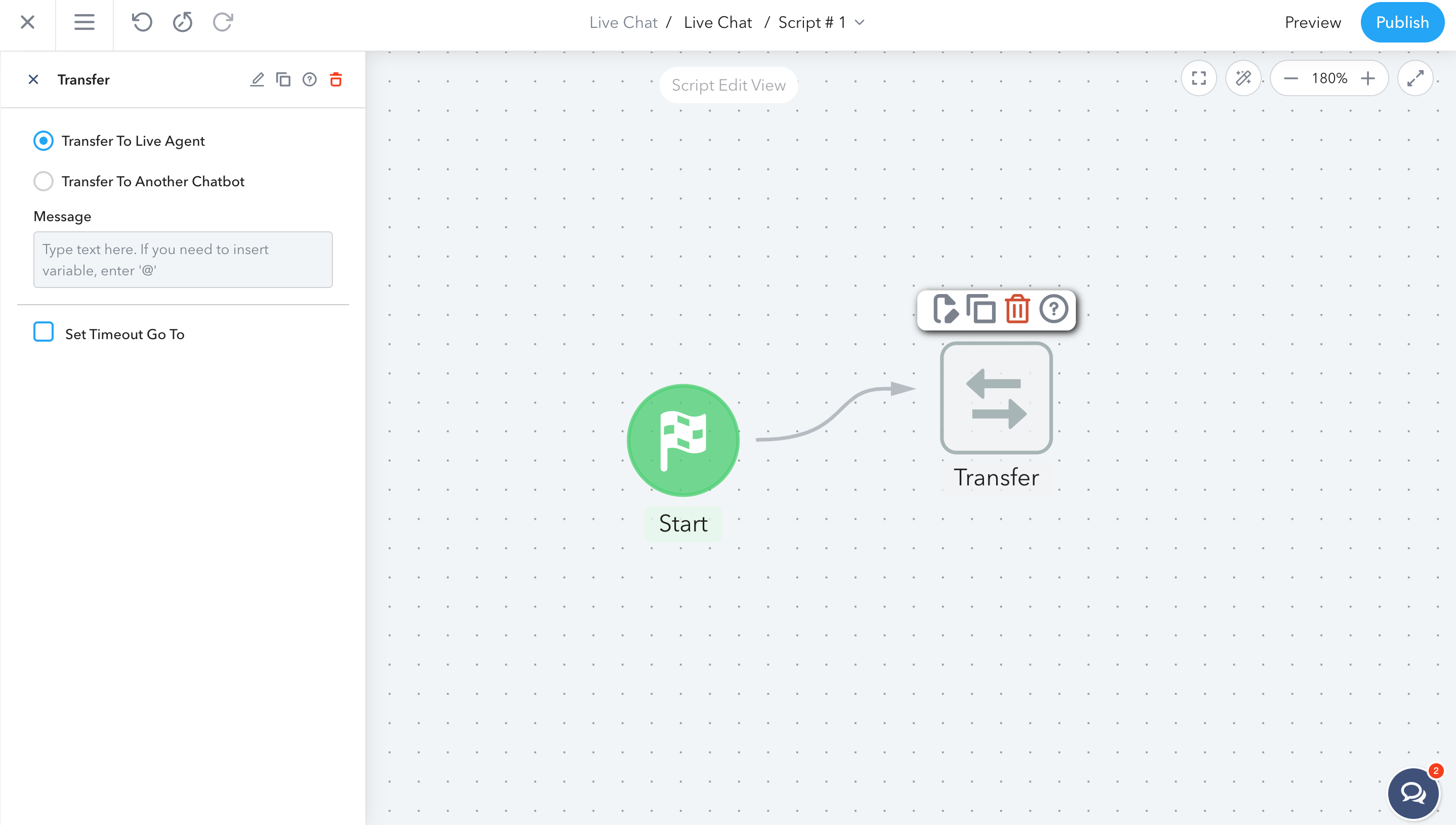Open the hamburger menu
This screenshot has height=825, width=1456.
[x=84, y=22]
